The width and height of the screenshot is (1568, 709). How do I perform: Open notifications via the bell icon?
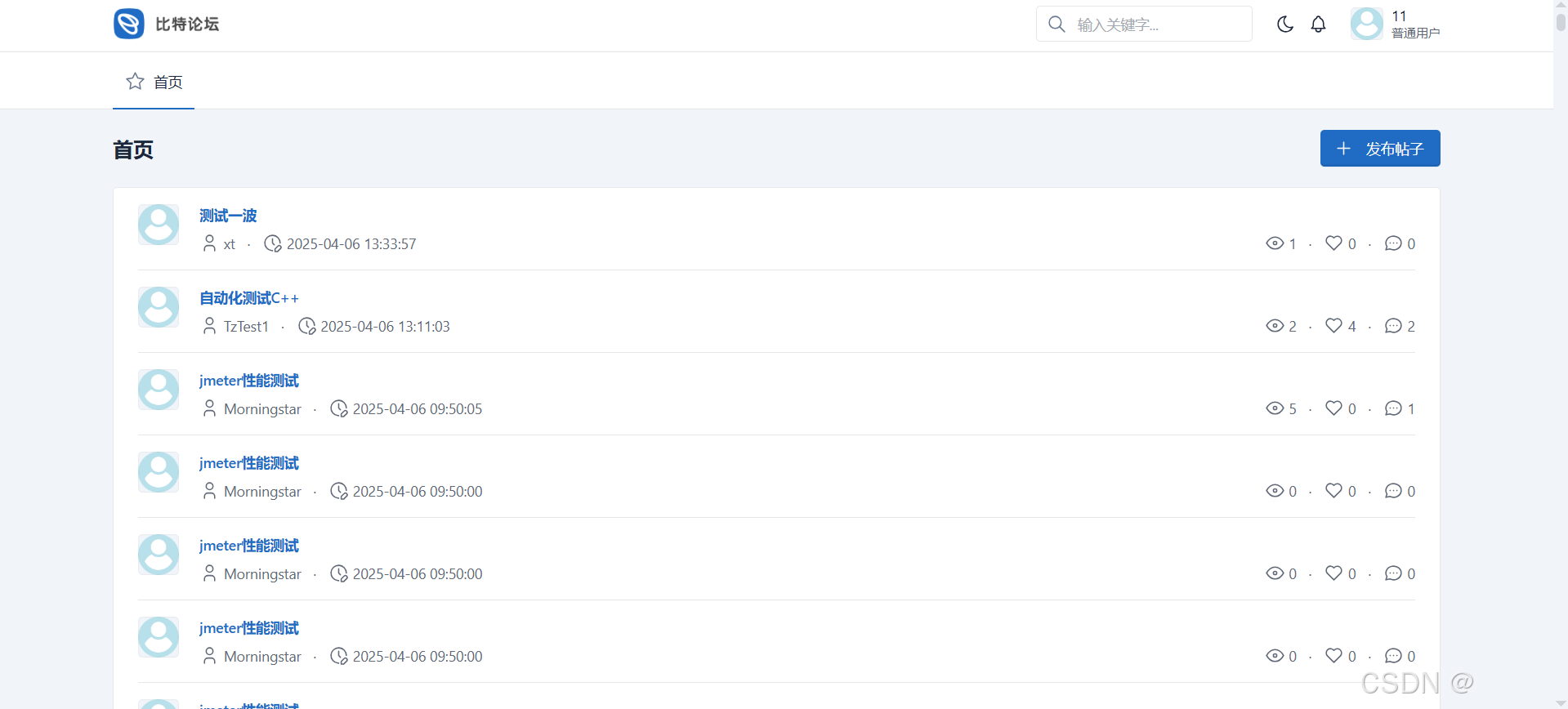[1318, 25]
